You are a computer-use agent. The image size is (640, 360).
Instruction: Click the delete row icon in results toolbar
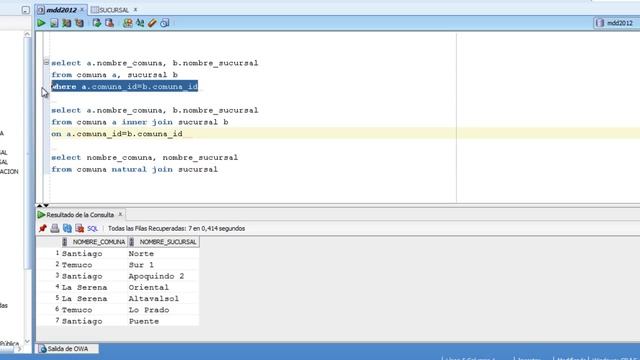click(x=80, y=229)
